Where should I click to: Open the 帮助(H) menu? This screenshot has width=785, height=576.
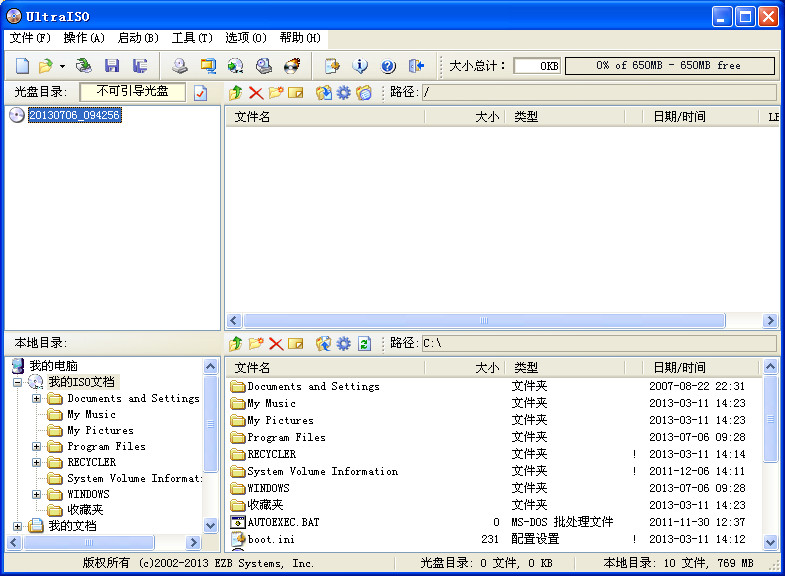pyautogui.click(x=300, y=38)
